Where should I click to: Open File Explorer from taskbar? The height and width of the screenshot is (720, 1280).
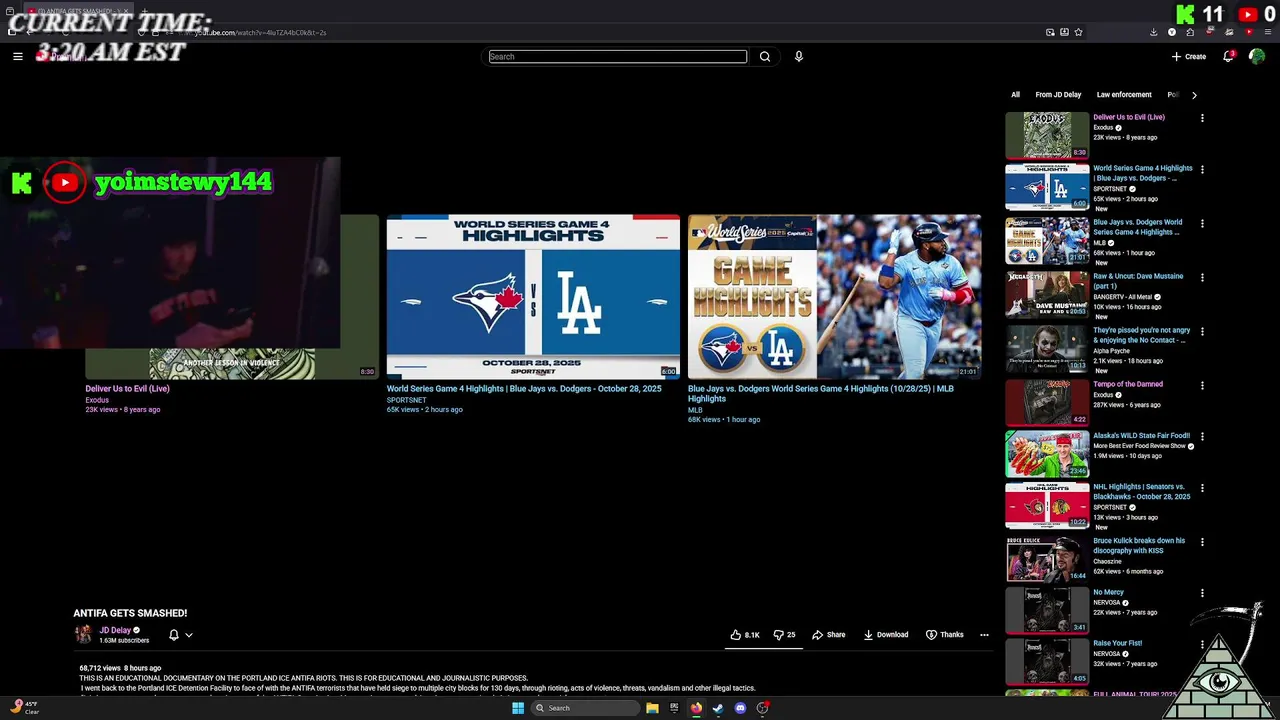(x=652, y=708)
